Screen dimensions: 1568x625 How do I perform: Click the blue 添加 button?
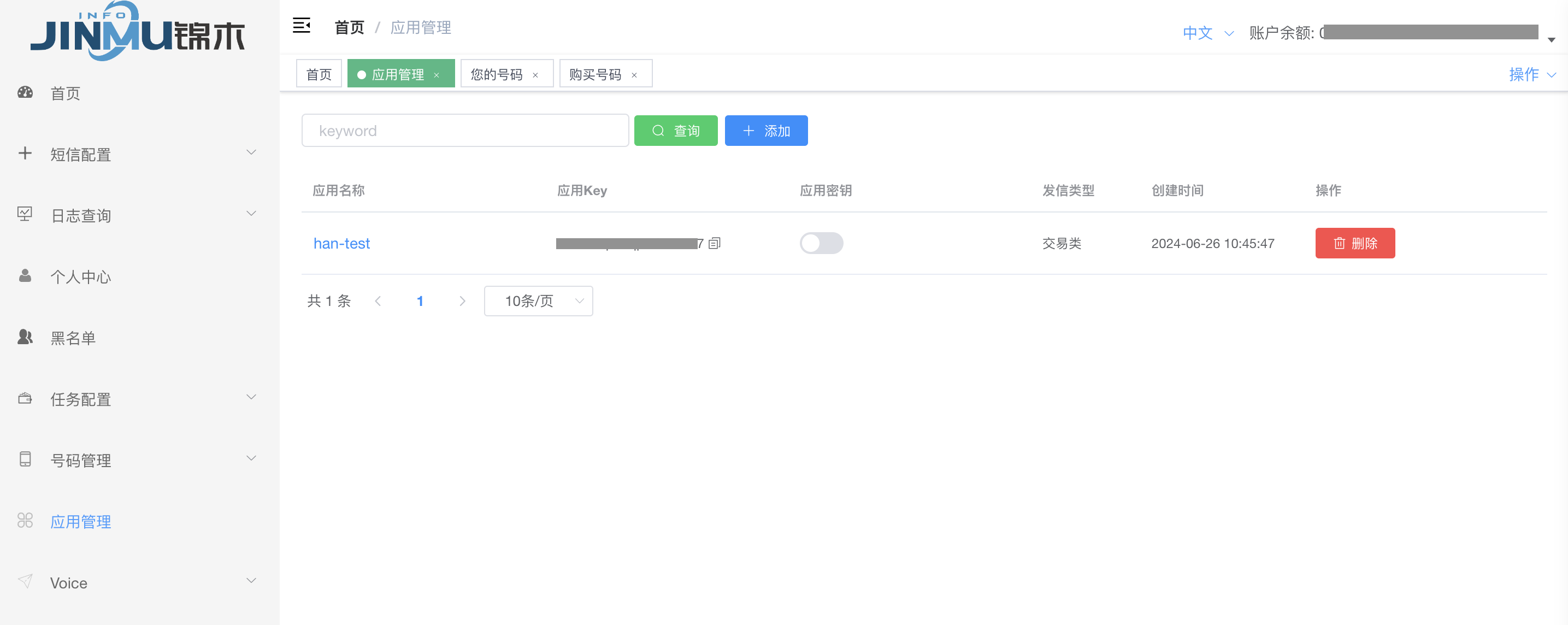click(766, 130)
